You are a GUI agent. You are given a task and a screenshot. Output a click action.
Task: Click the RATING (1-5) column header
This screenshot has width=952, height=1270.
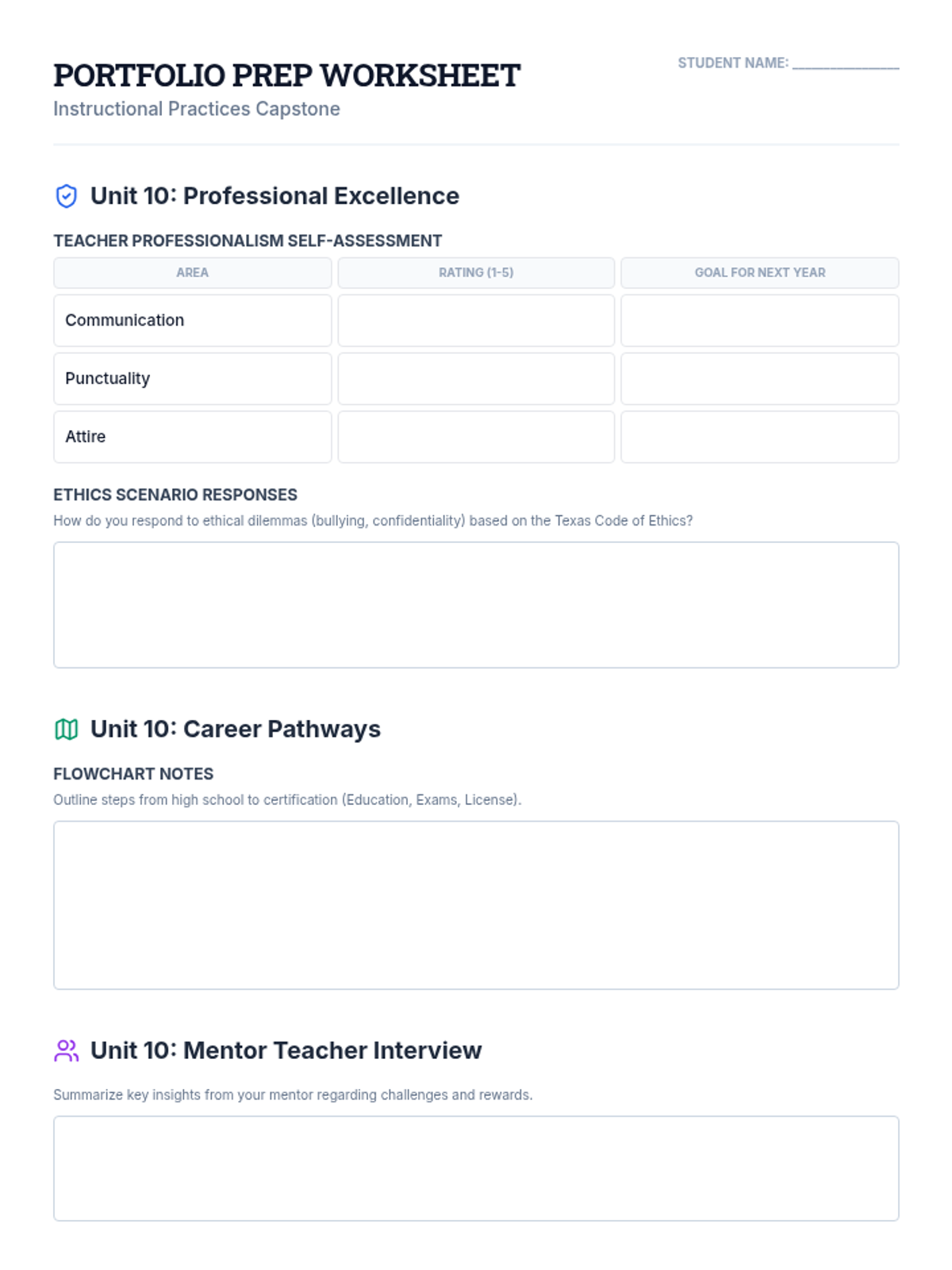tap(476, 272)
